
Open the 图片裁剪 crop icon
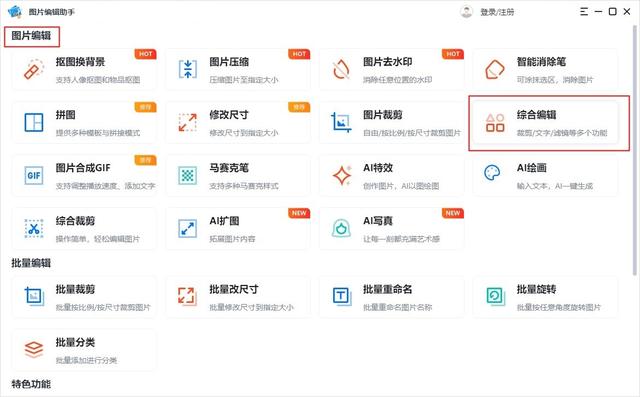pos(341,122)
